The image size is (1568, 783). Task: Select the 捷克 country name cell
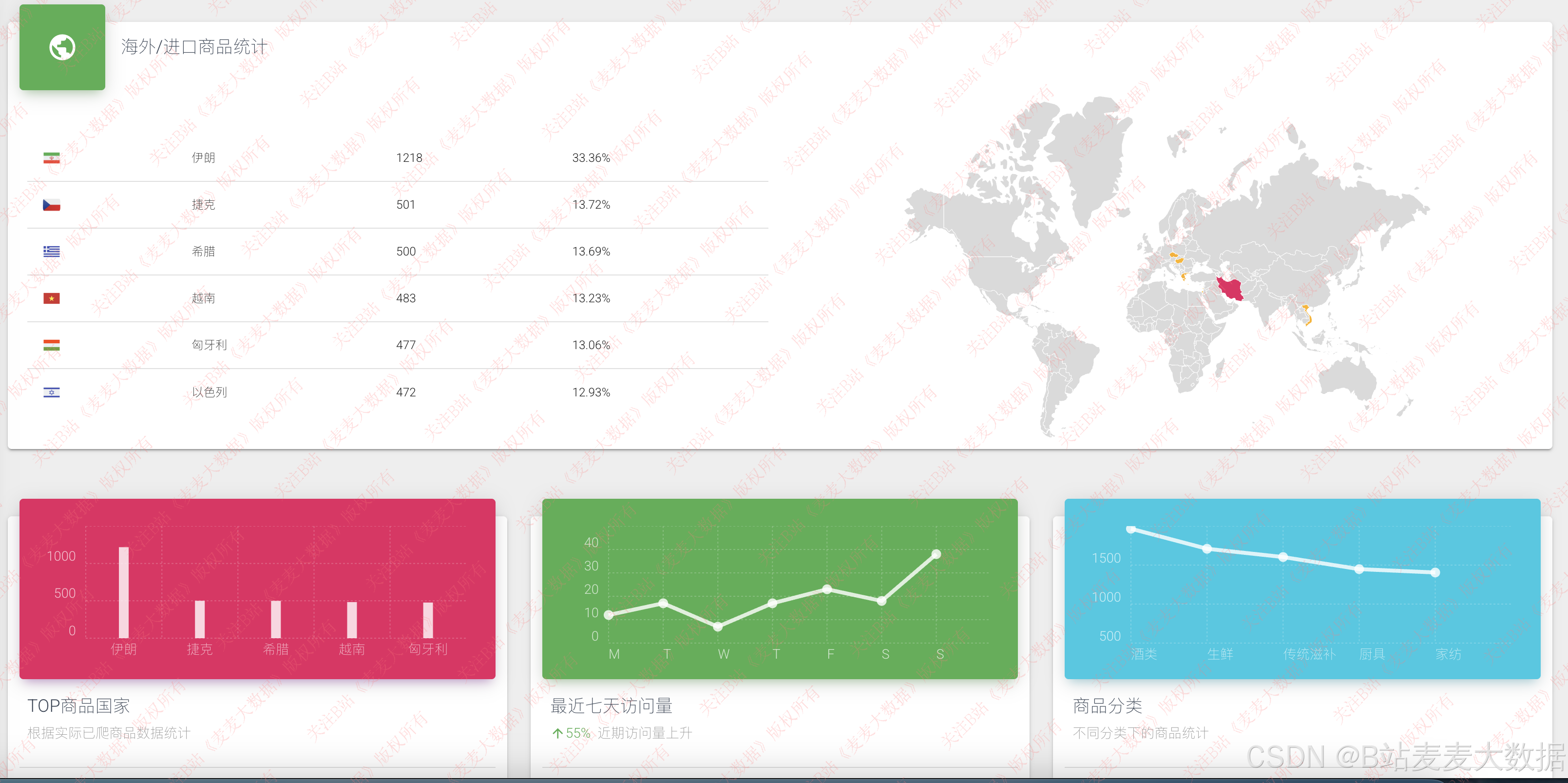pyautogui.click(x=203, y=205)
